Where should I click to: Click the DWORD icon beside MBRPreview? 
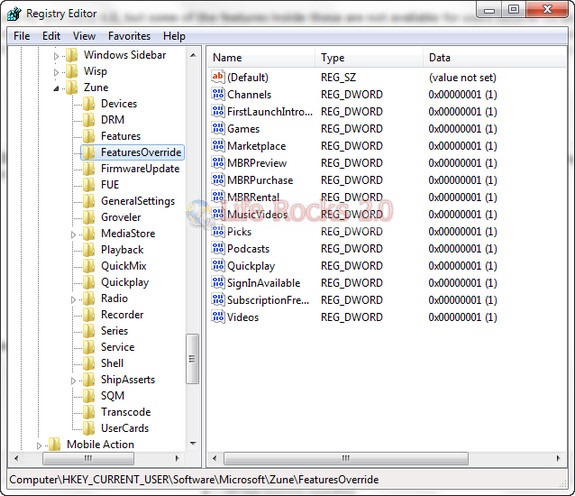click(218, 163)
